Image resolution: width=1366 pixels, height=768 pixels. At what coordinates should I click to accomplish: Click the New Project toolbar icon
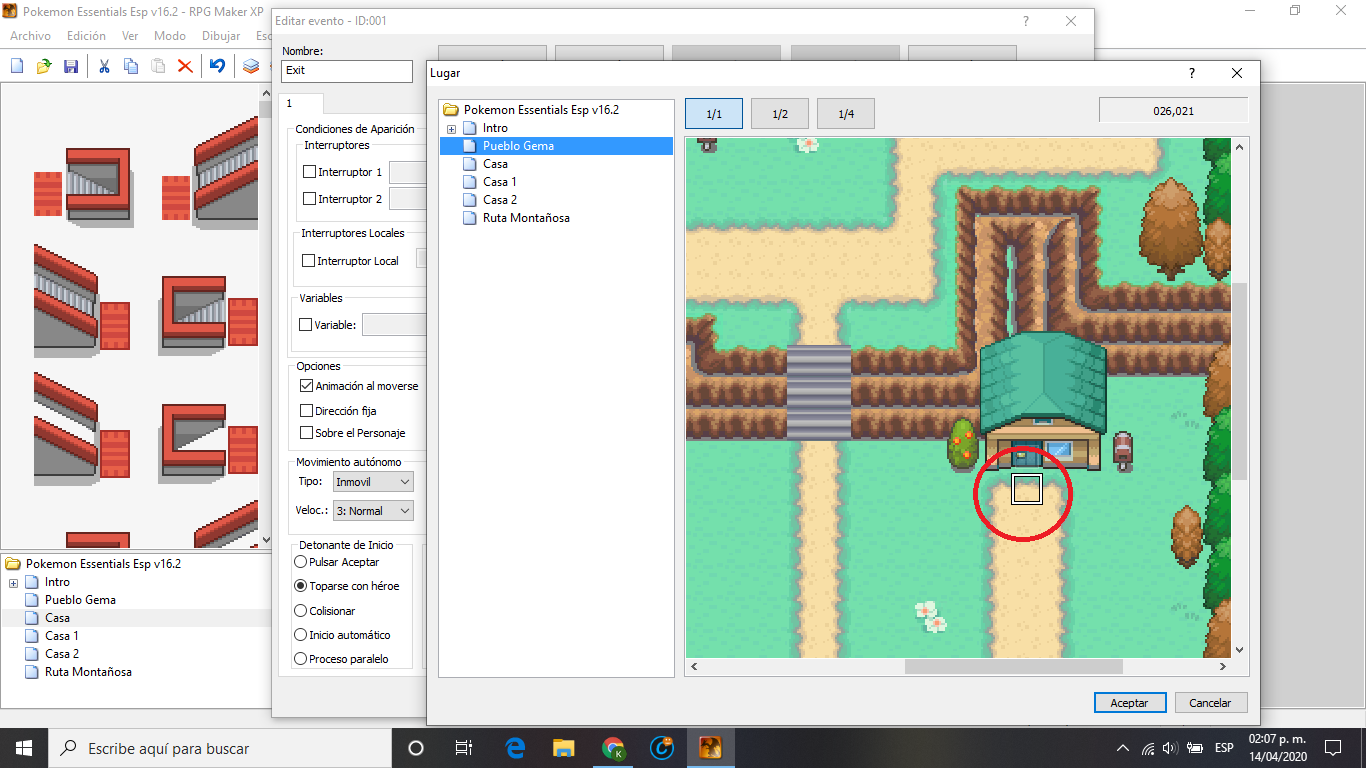pyautogui.click(x=17, y=66)
